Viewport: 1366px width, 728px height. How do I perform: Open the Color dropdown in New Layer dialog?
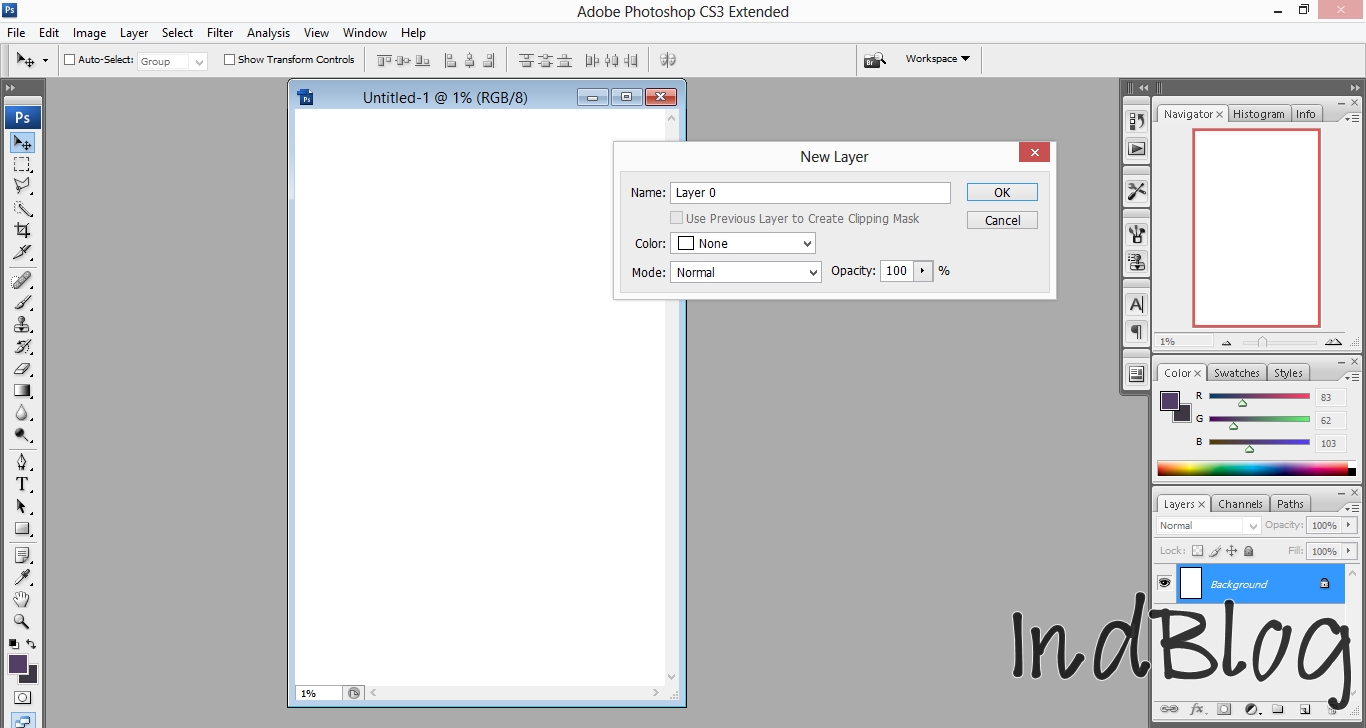tap(743, 243)
